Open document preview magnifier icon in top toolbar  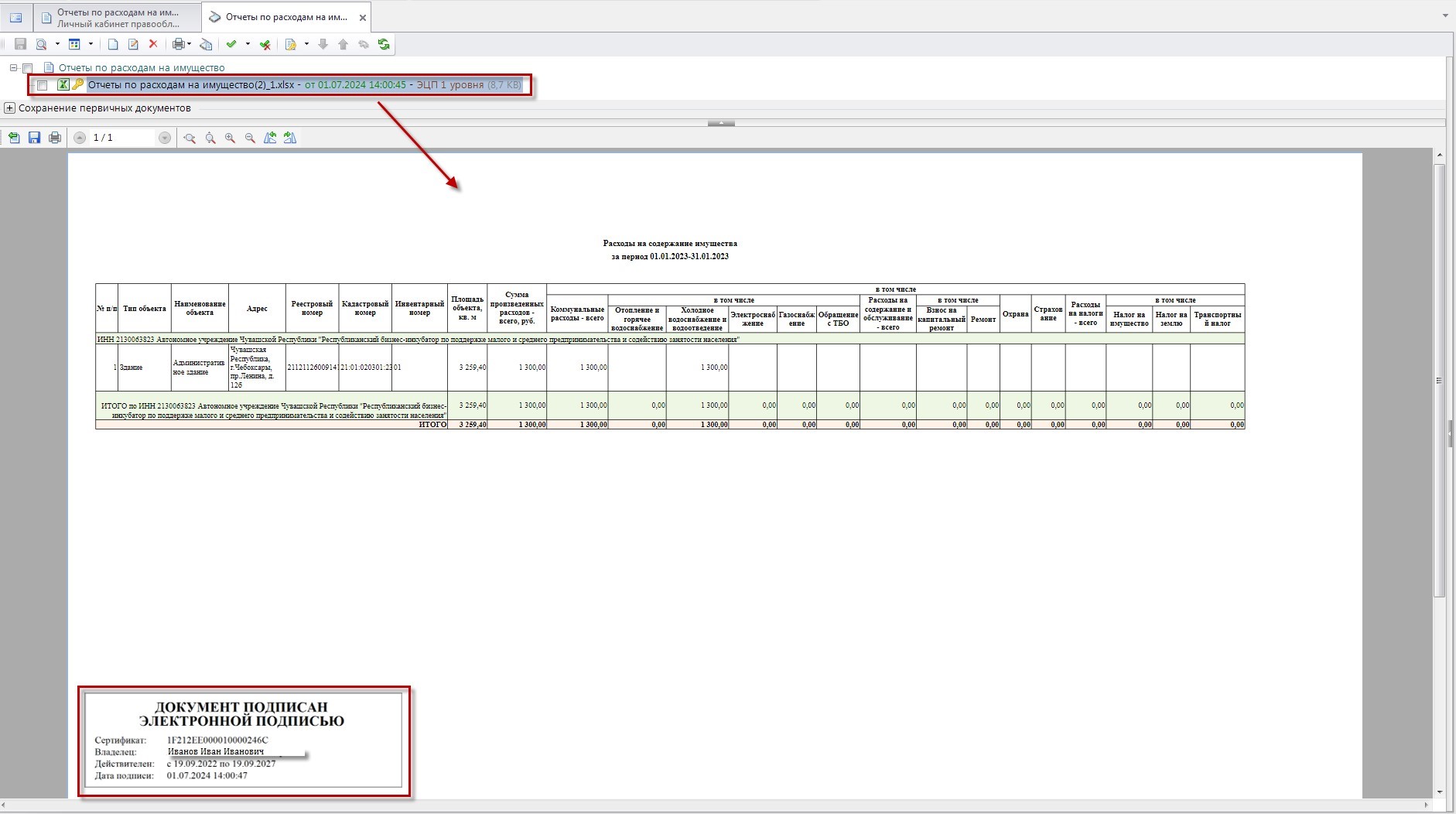point(41,45)
